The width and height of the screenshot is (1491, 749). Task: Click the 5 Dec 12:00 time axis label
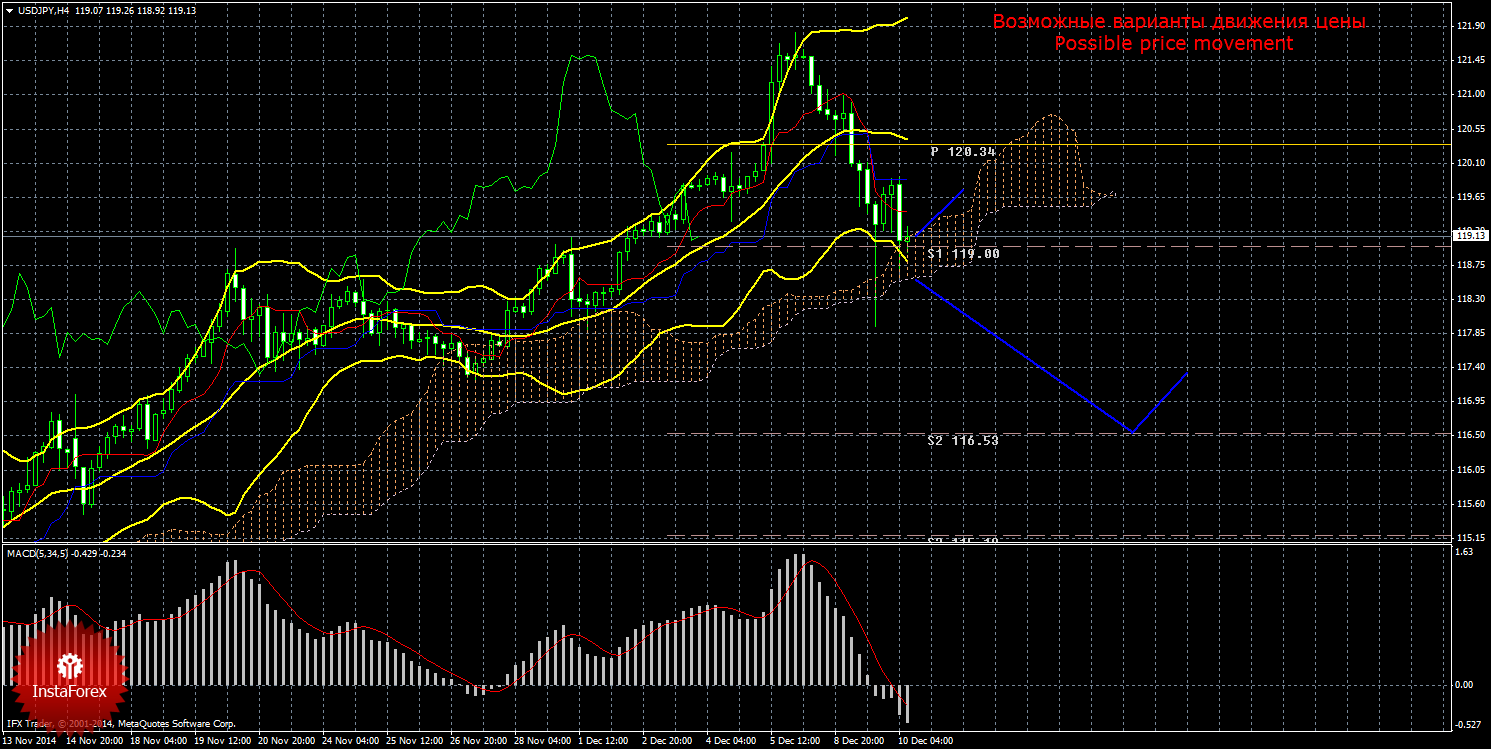[x=796, y=742]
